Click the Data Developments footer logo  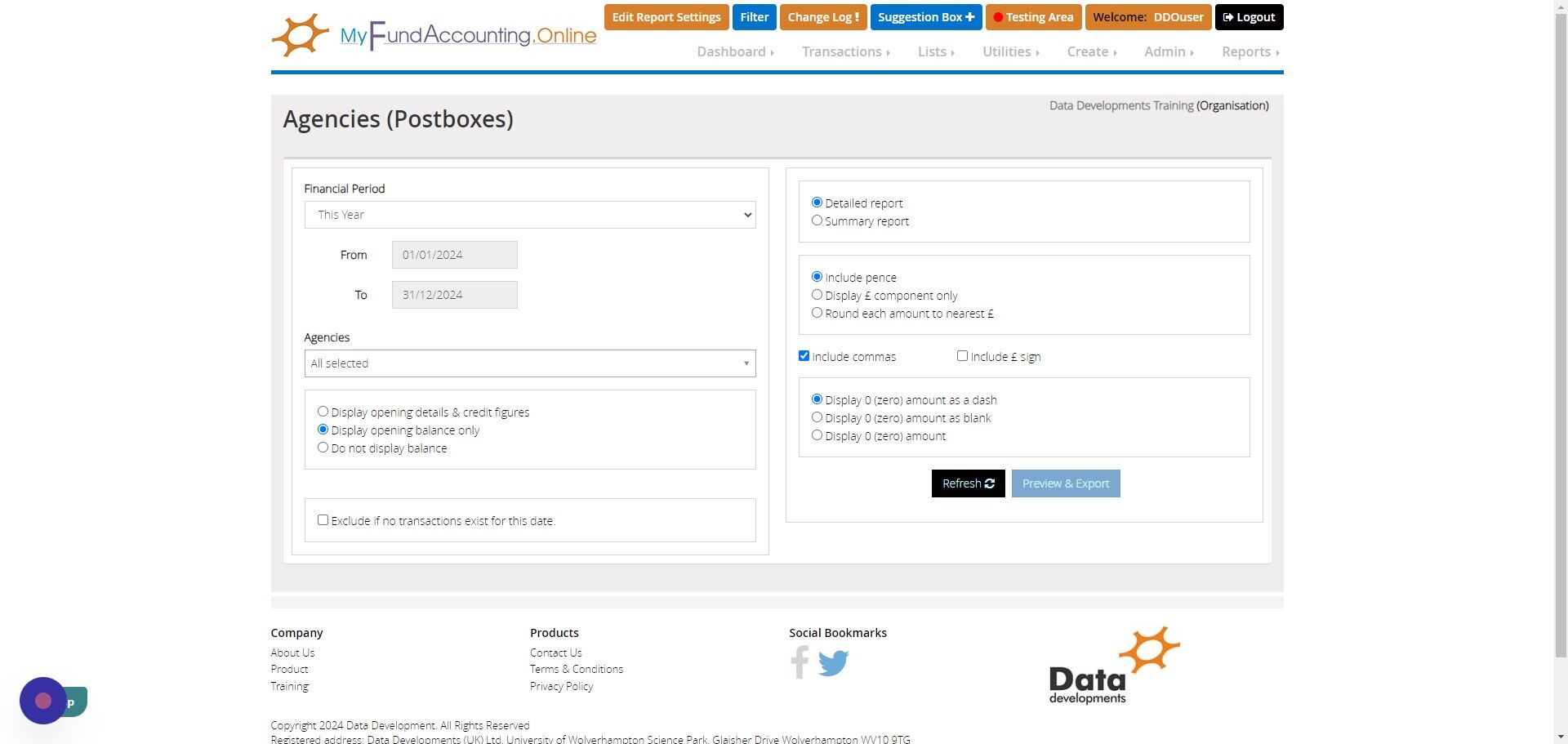click(x=1114, y=666)
